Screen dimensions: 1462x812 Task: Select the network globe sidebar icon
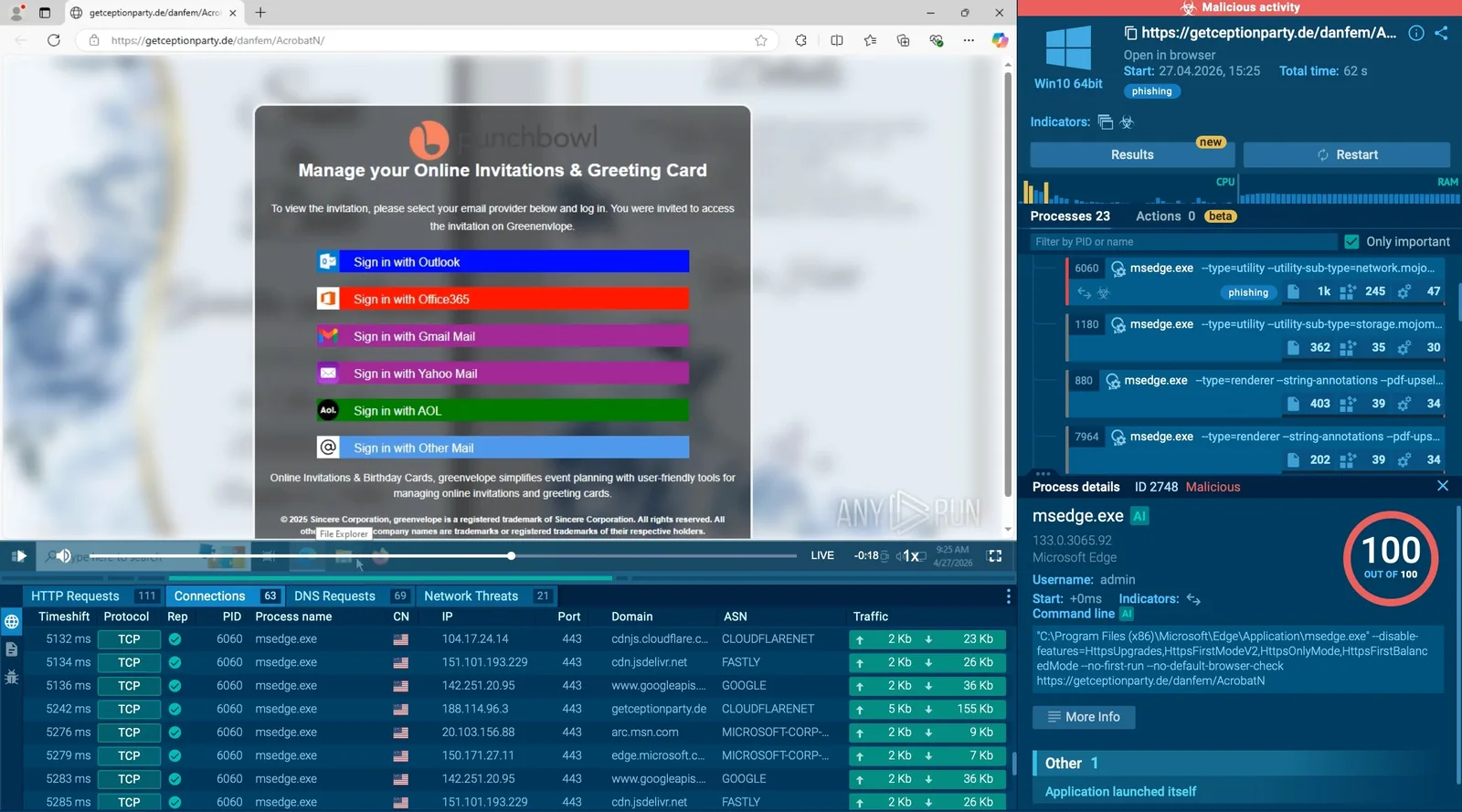coord(12,622)
